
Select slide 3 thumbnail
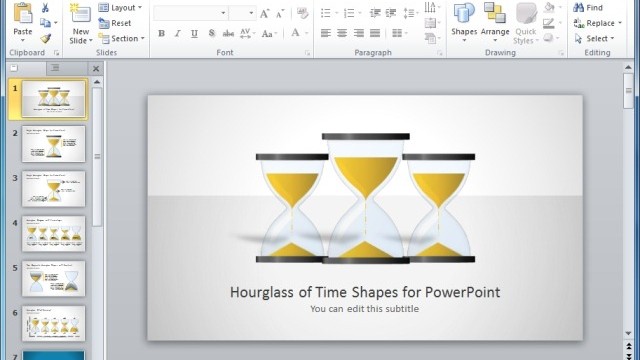(53, 189)
